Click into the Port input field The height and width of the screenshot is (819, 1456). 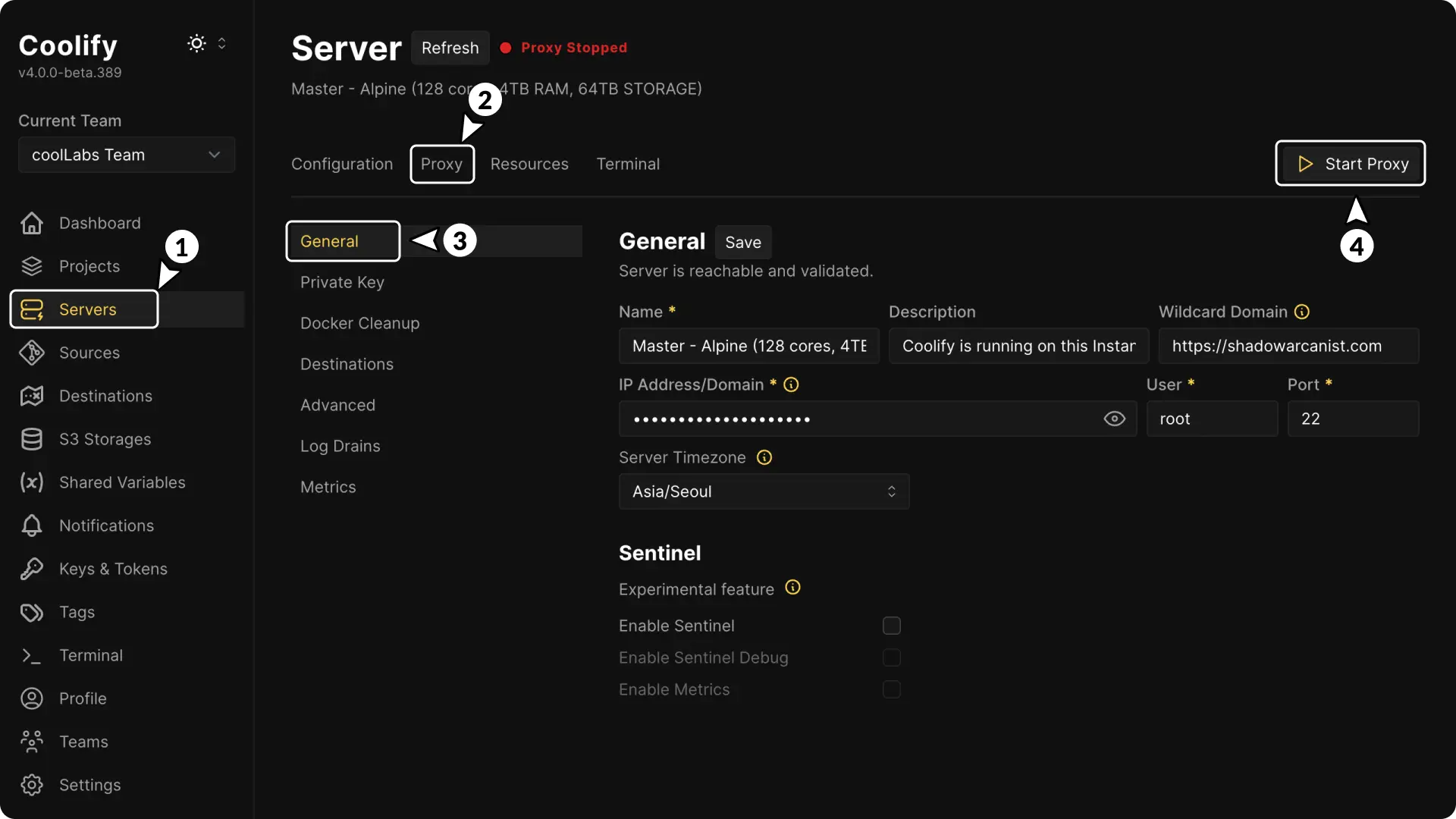pos(1352,419)
